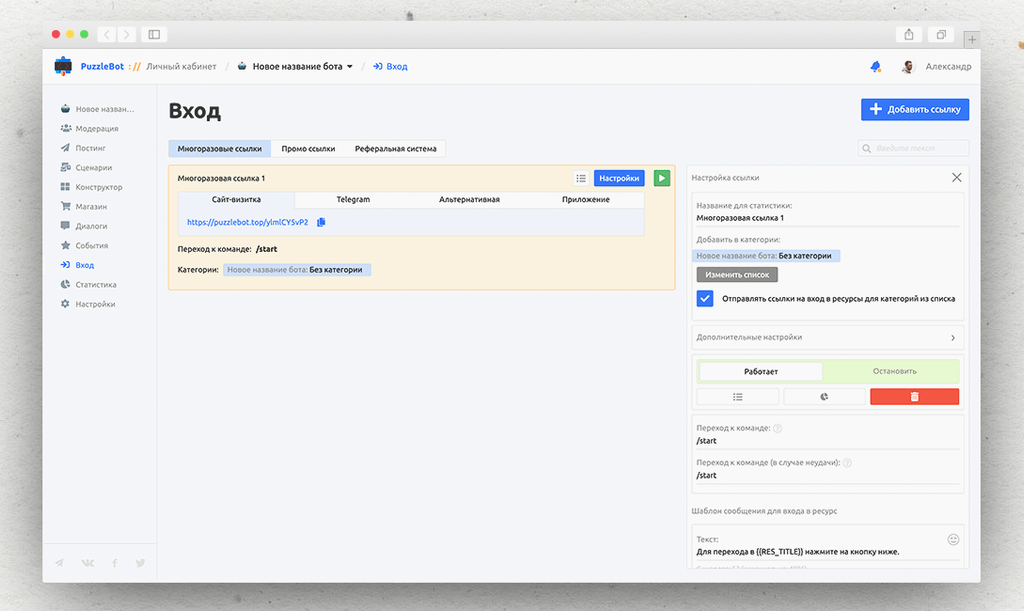Viewport: 1024px width, 611px height.
Task: Open the https://puzzlebot.top link
Action: pos(248,223)
